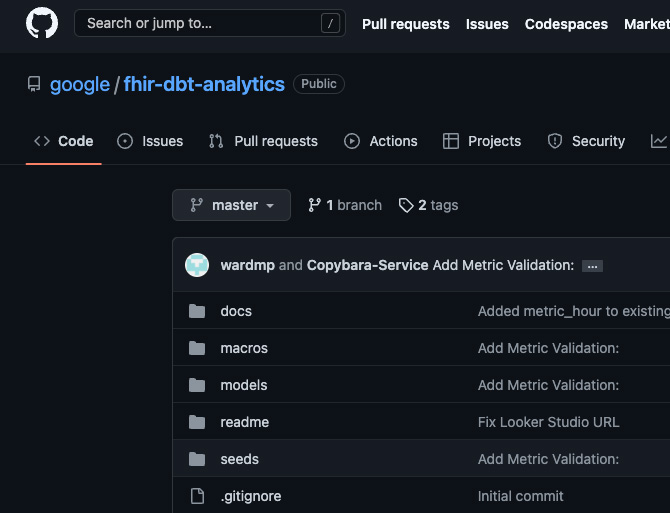Viewport: 670px width, 513px height.
Task: Open the master branch dropdown
Action: (231, 205)
